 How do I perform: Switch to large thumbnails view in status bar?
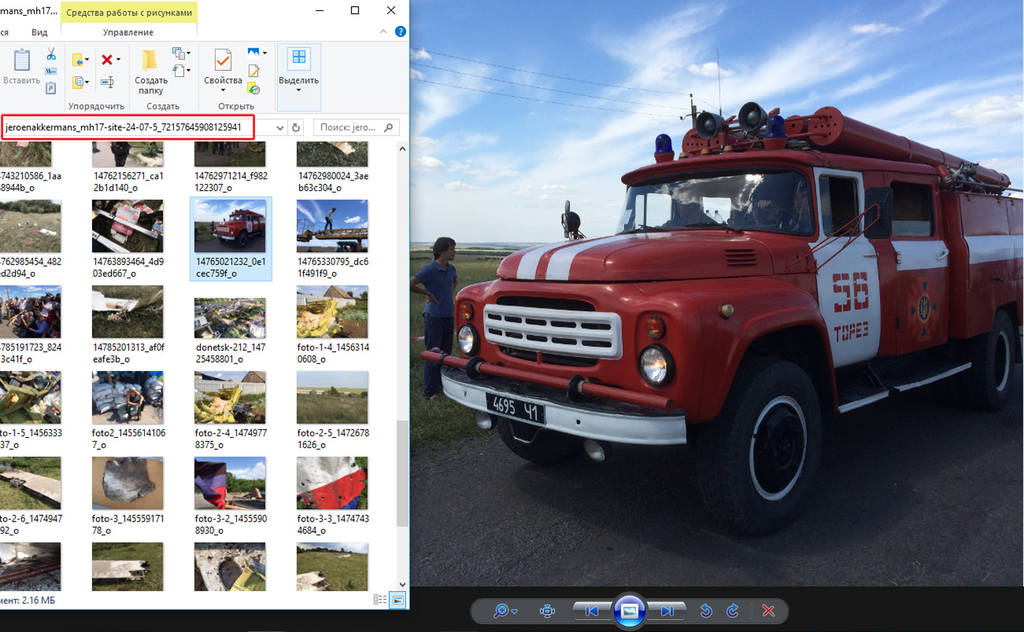[397, 599]
